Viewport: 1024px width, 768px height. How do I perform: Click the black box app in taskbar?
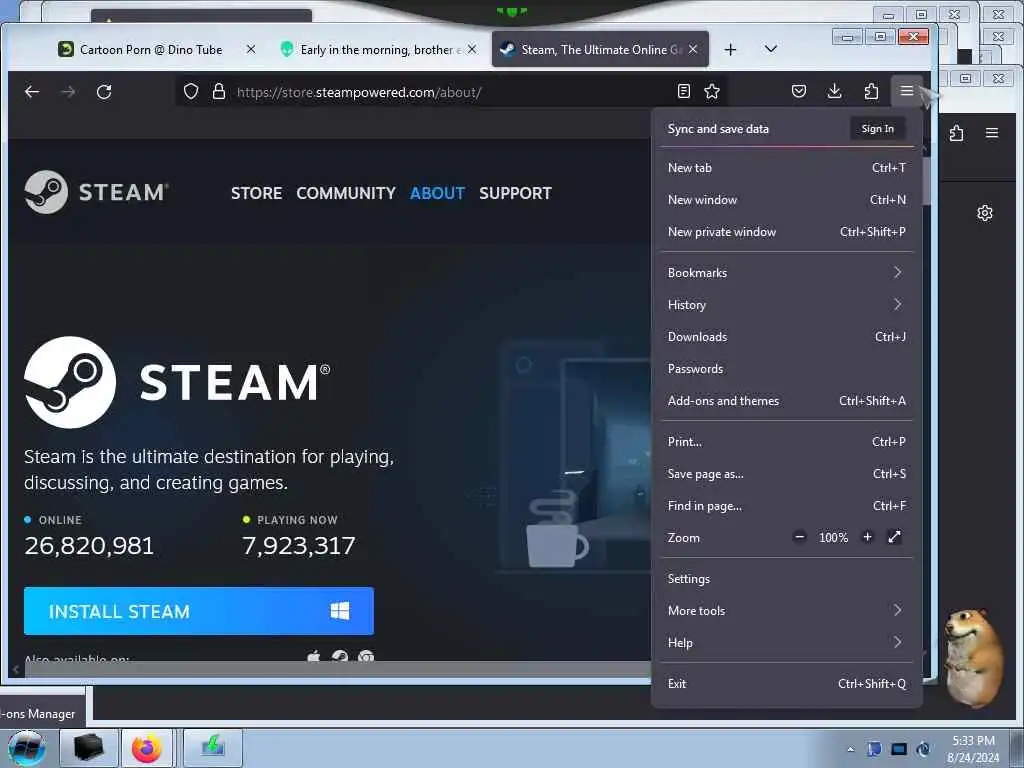(88, 748)
